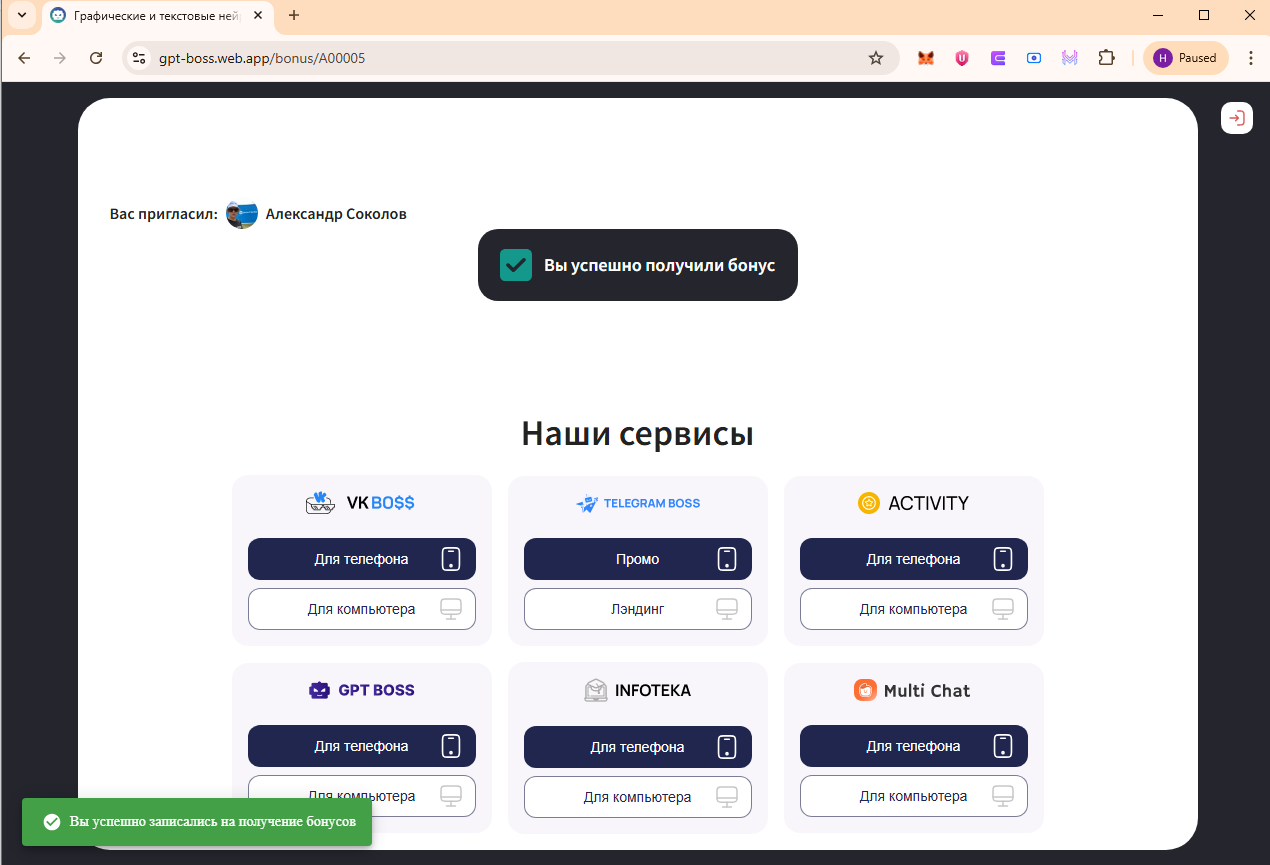The image size is (1270, 865).
Task: Click the Вас пригласил label
Action: click(x=164, y=214)
